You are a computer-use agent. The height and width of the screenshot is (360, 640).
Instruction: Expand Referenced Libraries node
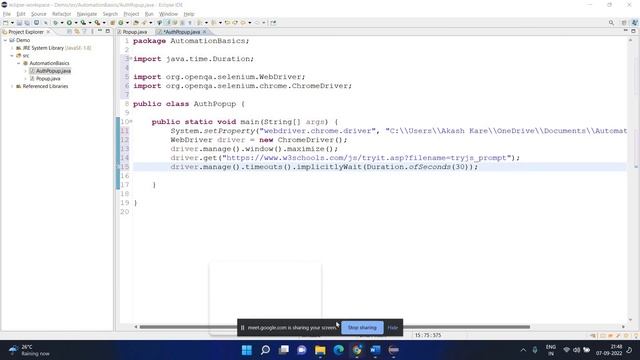[x=12, y=86]
